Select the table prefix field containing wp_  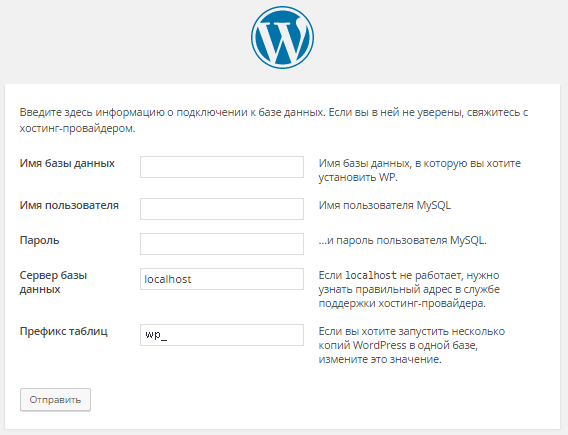(222, 335)
